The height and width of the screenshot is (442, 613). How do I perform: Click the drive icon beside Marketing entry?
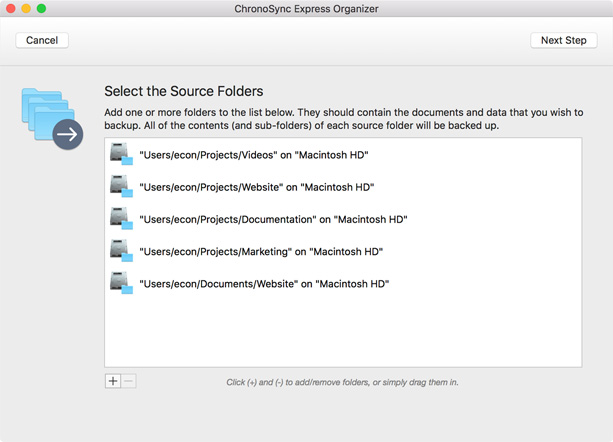point(121,251)
